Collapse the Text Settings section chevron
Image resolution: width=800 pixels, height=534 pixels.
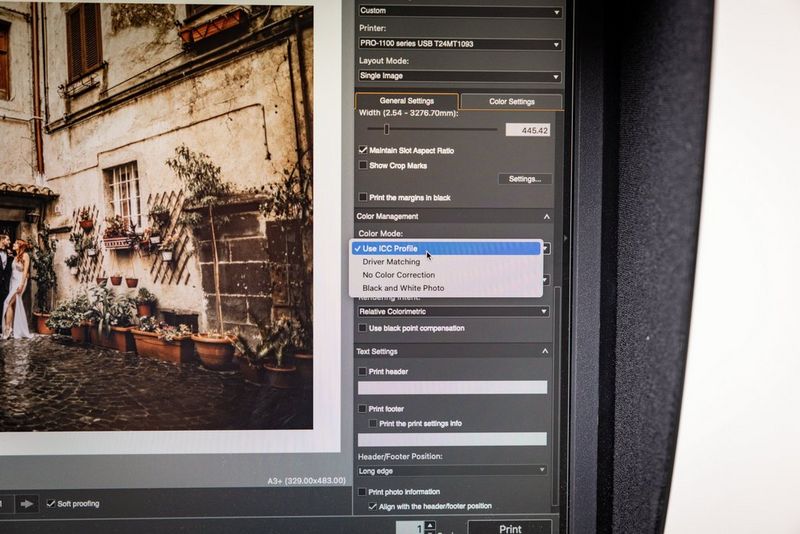[547, 352]
